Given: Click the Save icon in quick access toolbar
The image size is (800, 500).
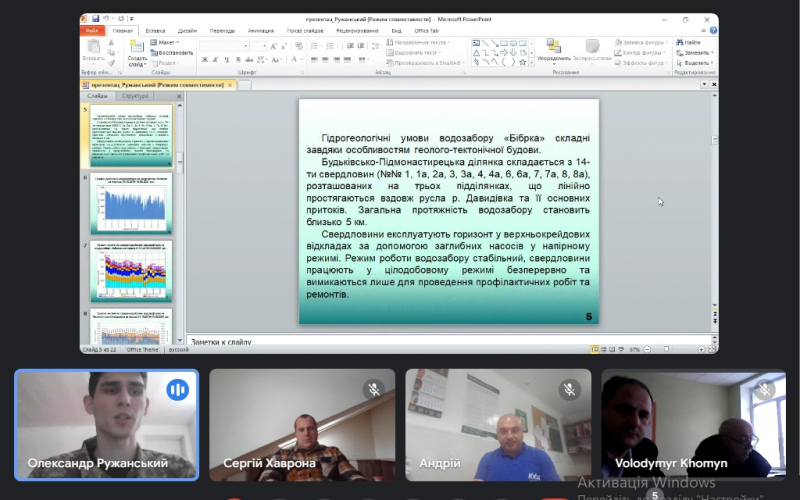Looking at the screenshot, I should point(95,19).
